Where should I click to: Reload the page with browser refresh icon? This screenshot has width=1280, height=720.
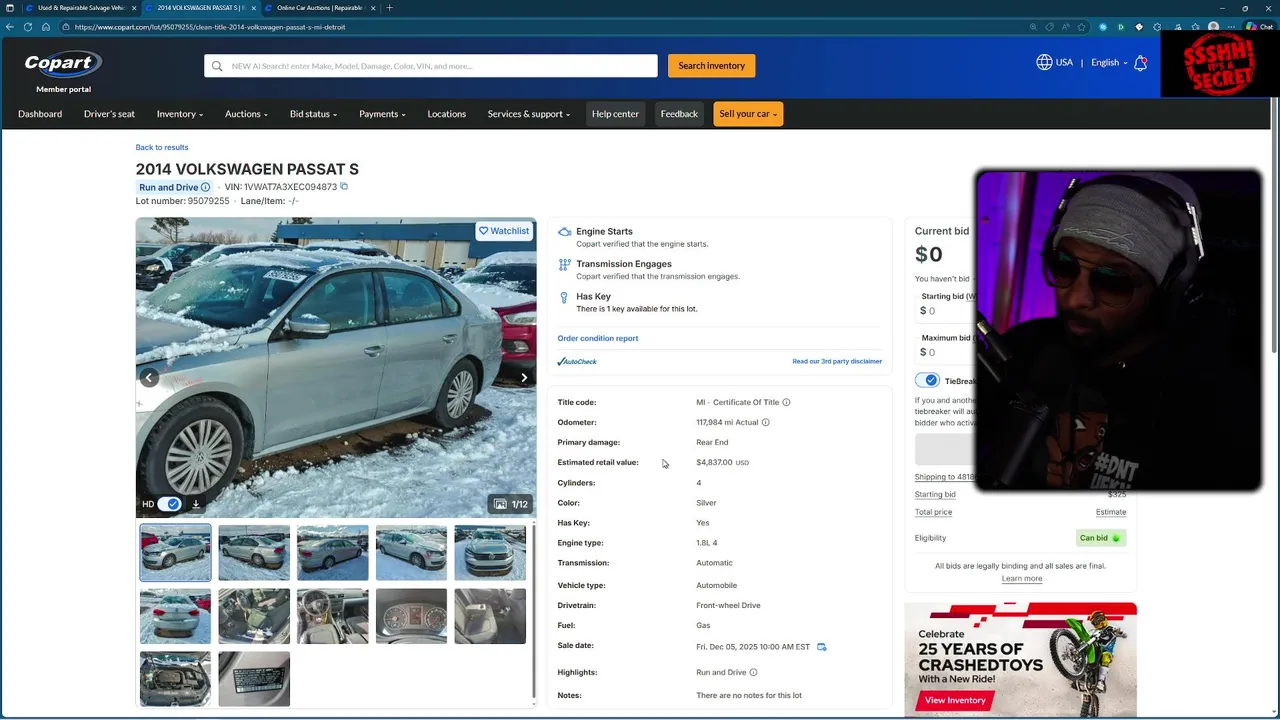coord(28,27)
